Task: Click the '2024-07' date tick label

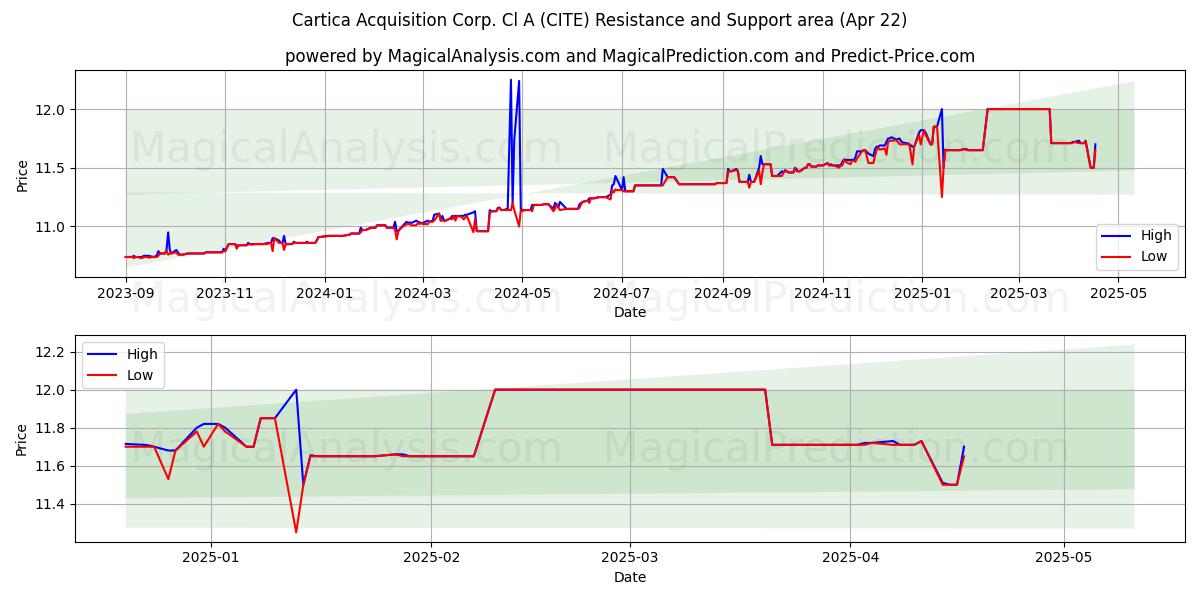Action: pos(621,294)
